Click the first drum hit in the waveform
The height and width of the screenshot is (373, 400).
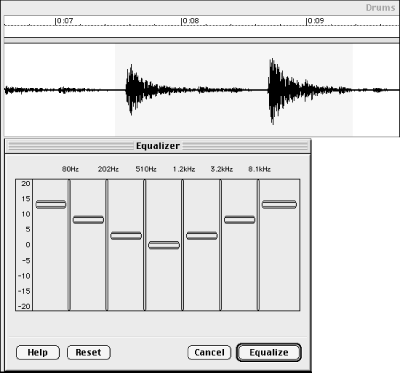point(133,90)
